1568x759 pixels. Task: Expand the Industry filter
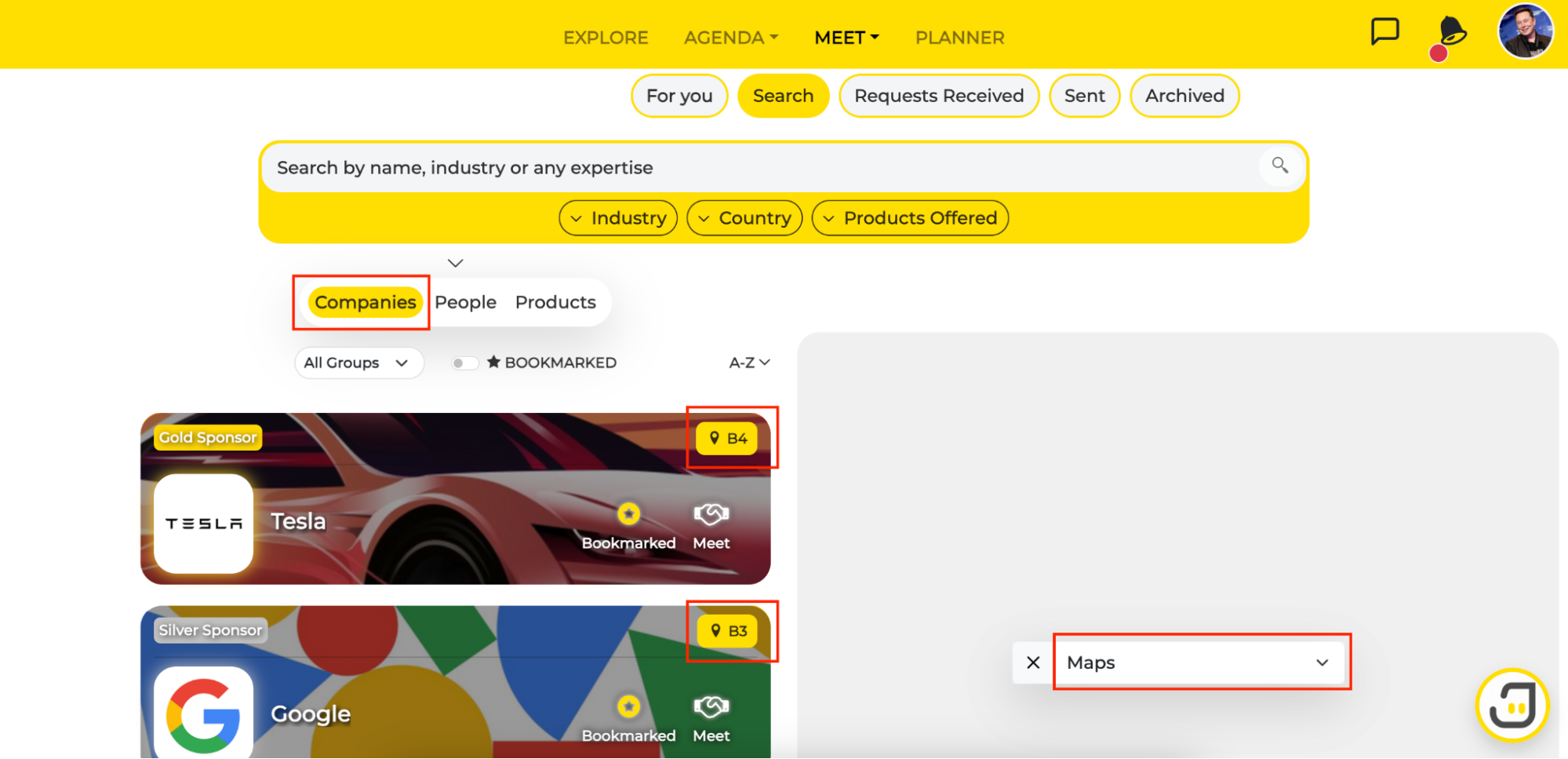[x=618, y=218]
